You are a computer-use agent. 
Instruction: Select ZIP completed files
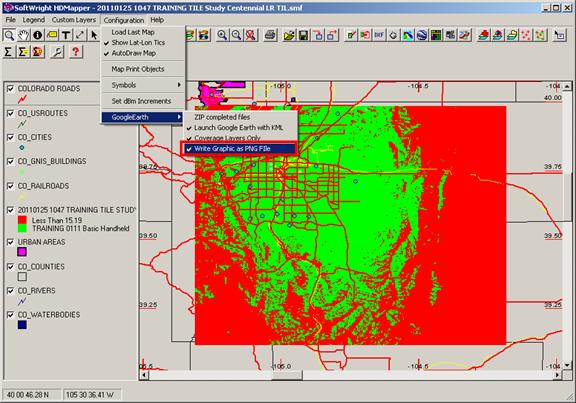[x=240, y=117]
